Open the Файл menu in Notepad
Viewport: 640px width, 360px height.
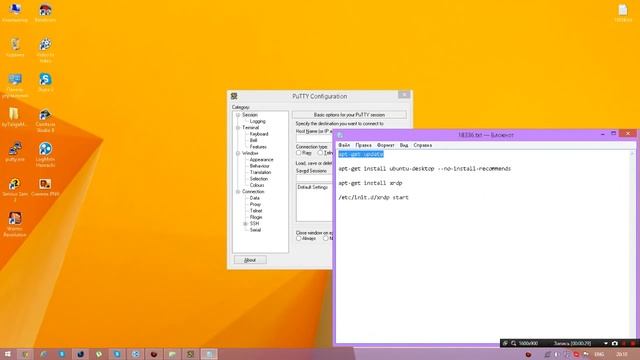point(344,145)
